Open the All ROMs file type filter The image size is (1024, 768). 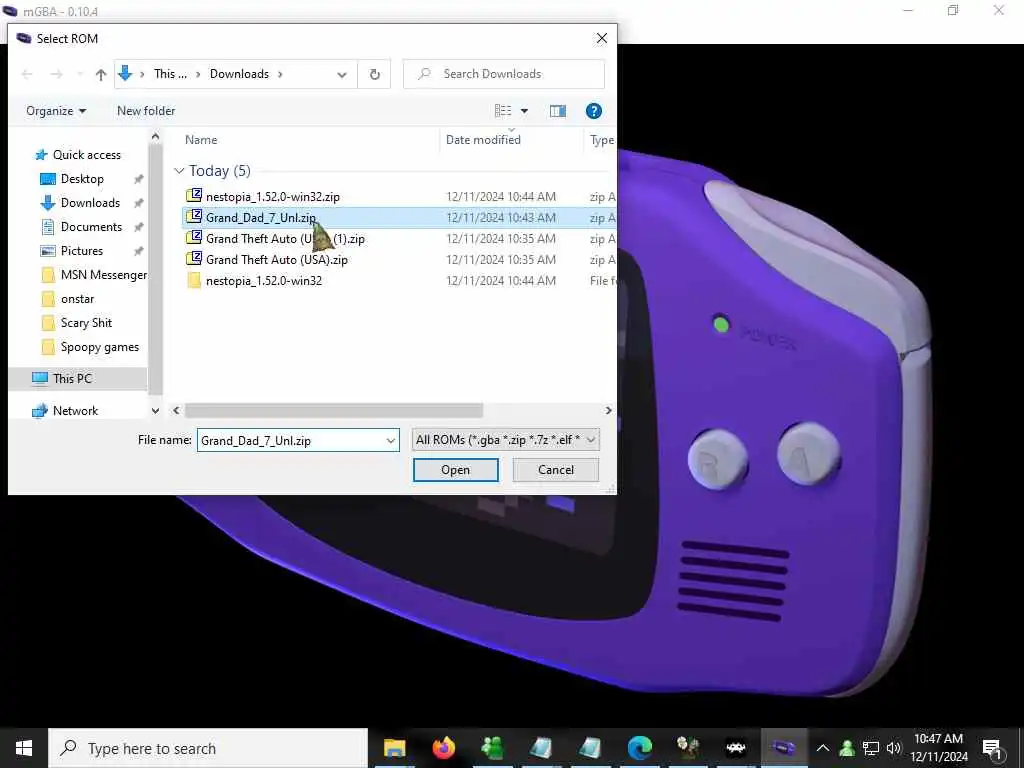pos(505,440)
